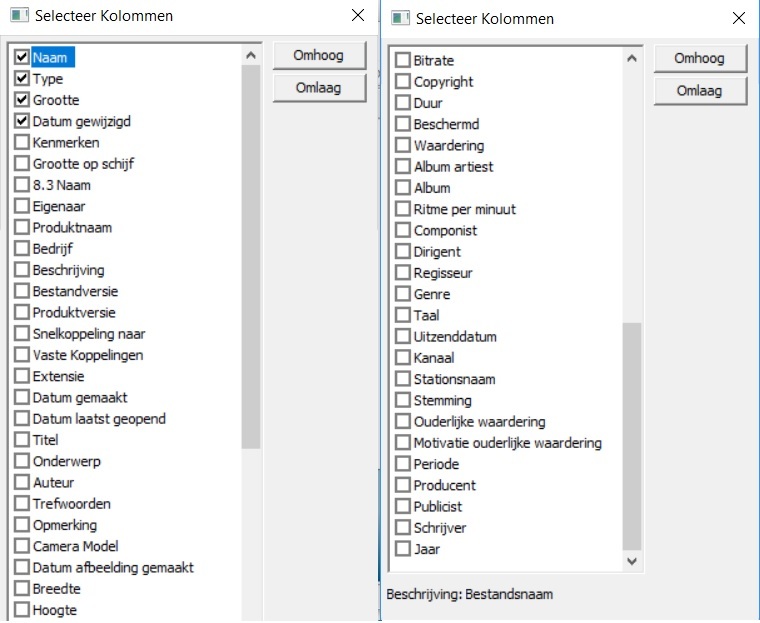Enable the Camera Model column
760x623 pixels.
coord(22,546)
